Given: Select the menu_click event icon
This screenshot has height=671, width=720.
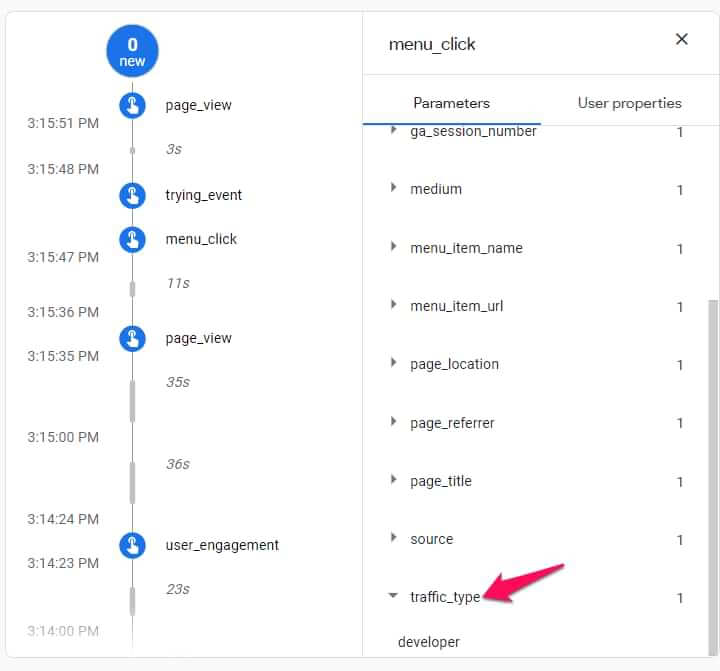Looking at the screenshot, I should (132, 239).
